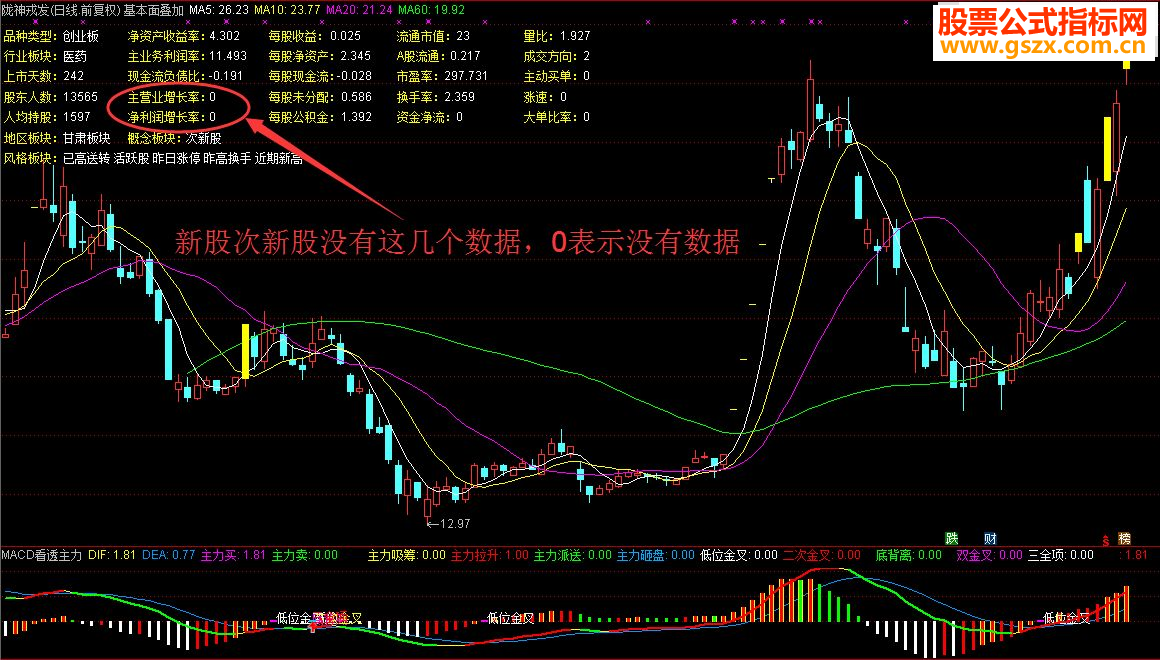Click the green 跌 marker icon
The height and width of the screenshot is (660, 1160).
[x=951, y=538]
